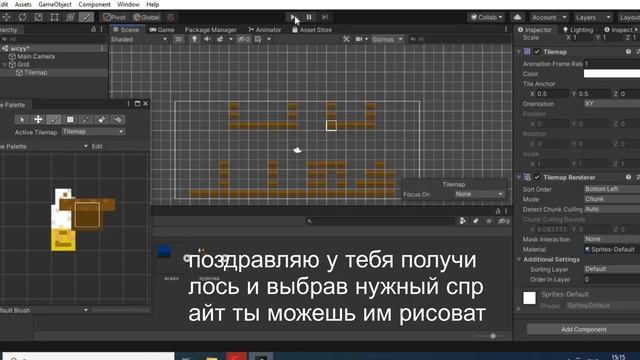Lock the Hierarchy panel
The height and width of the screenshot is (360, 640).
pos(93,29)
